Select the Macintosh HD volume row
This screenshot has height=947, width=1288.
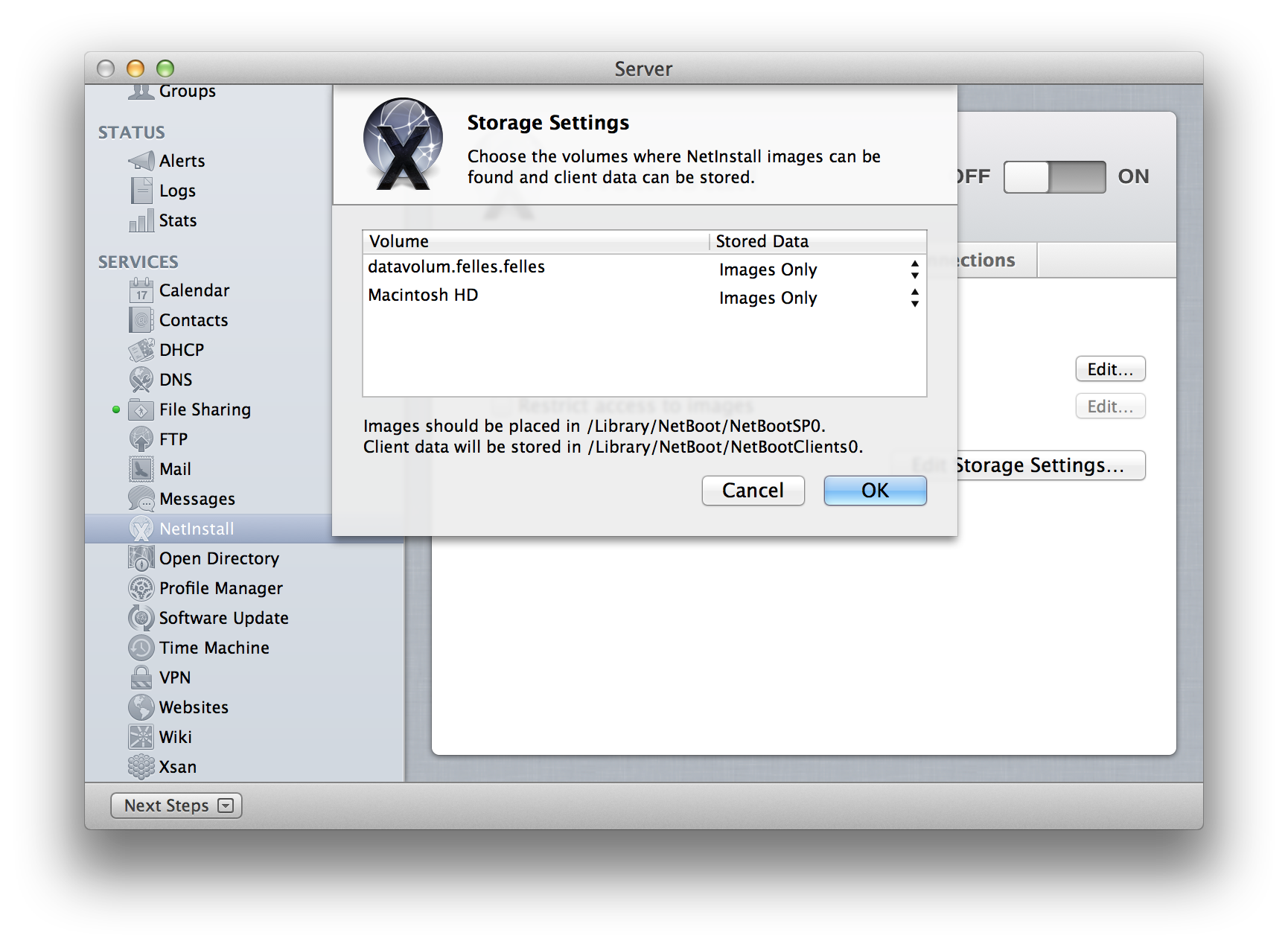click(644, 296)
